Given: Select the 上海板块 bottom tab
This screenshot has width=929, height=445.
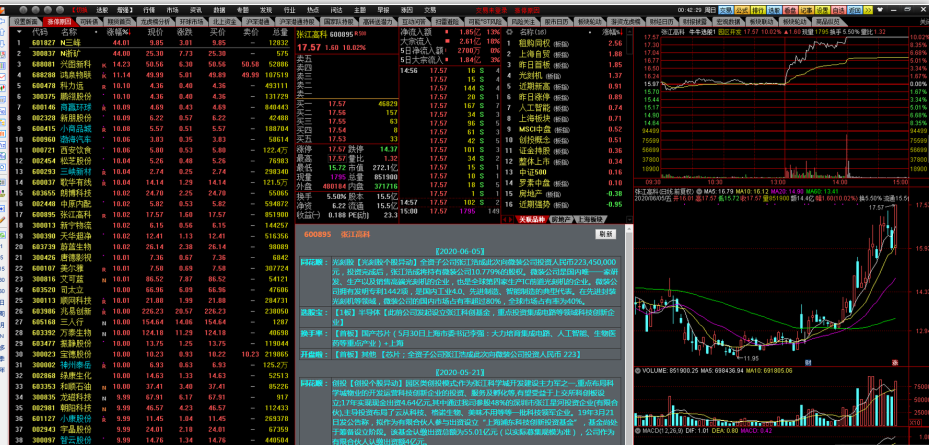Looking at the screenshot, I should pyautogui.click(x=589, y=219).
